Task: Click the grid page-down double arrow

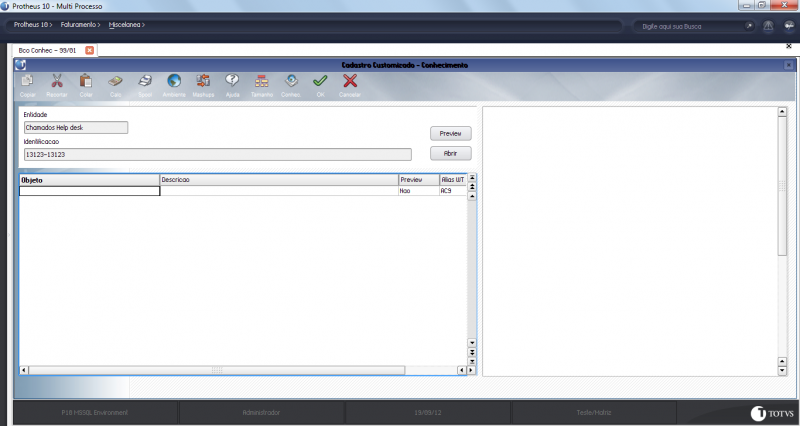Action: point(472,352)
